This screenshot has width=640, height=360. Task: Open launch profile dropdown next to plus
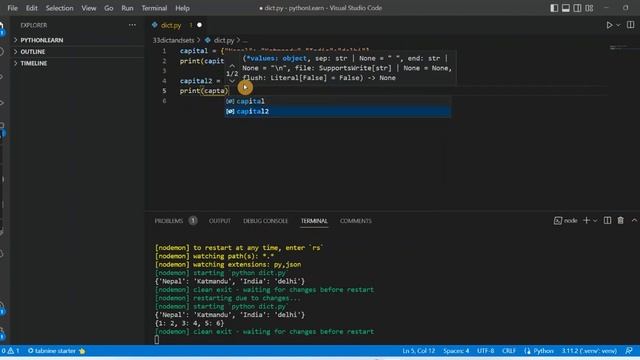pos(595,220)
